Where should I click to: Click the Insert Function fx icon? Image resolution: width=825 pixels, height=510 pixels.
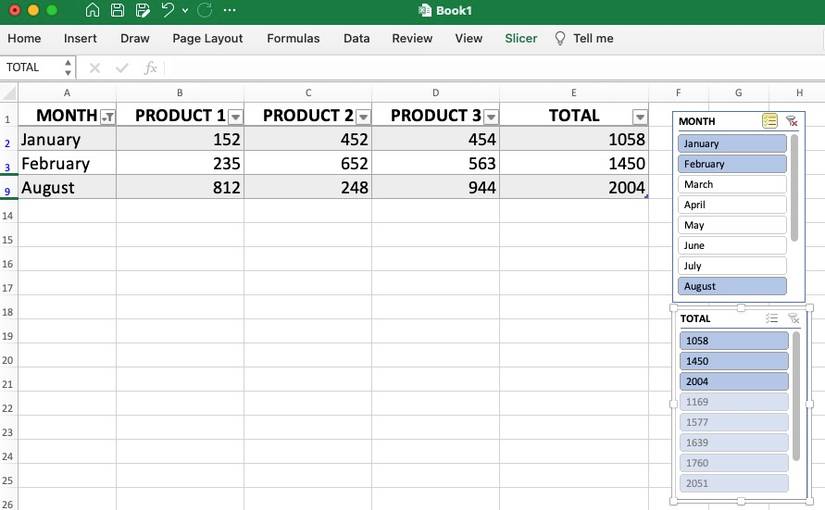click(x=150, y=68)
